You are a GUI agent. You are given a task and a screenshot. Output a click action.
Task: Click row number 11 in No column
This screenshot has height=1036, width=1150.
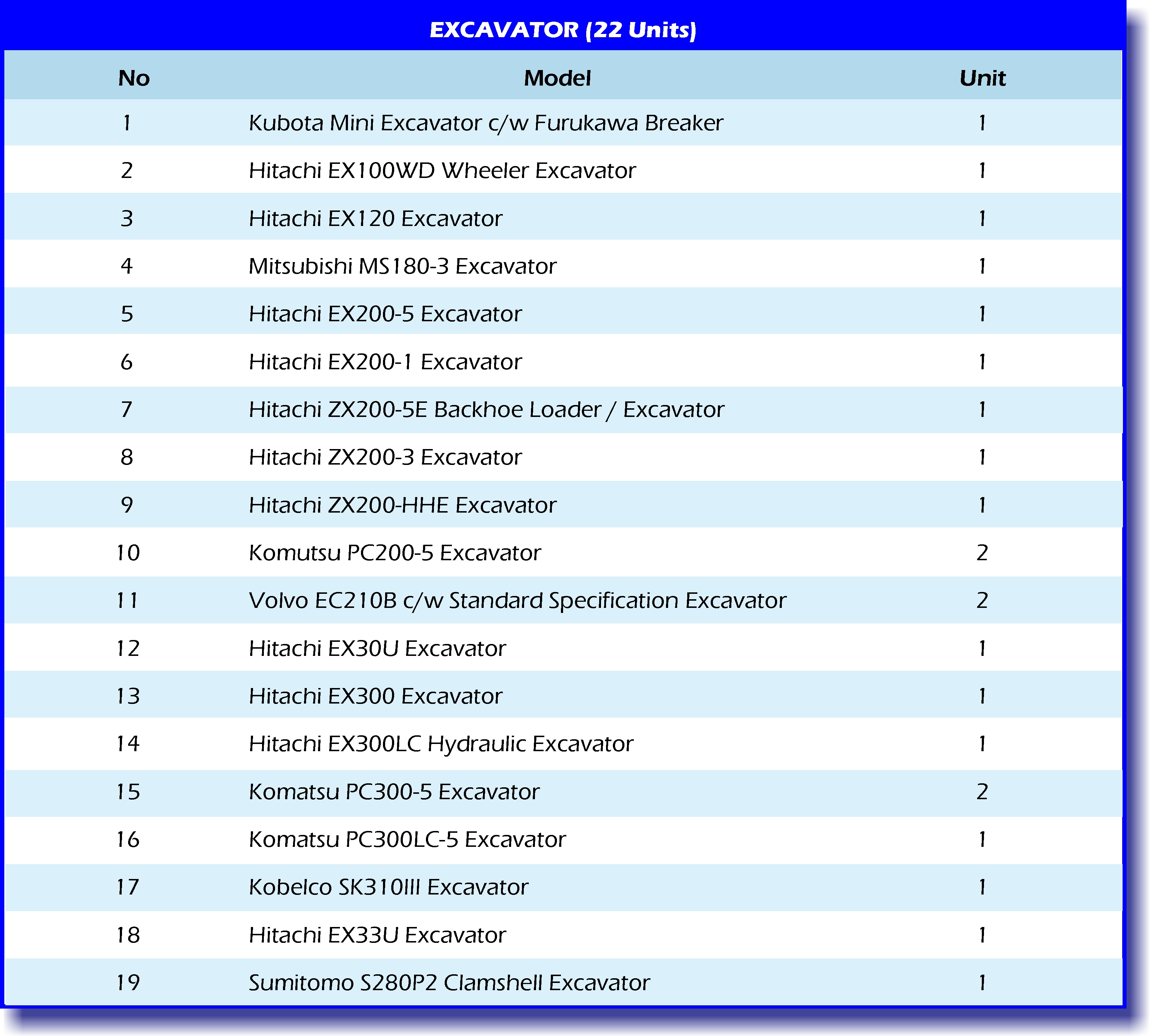coord(127,601)
